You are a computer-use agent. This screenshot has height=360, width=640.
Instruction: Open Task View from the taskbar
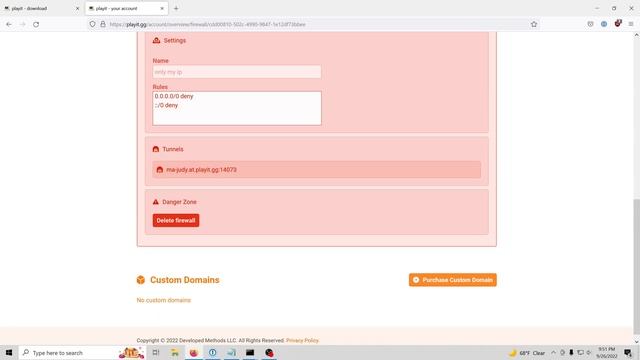(x=156, y=353)
